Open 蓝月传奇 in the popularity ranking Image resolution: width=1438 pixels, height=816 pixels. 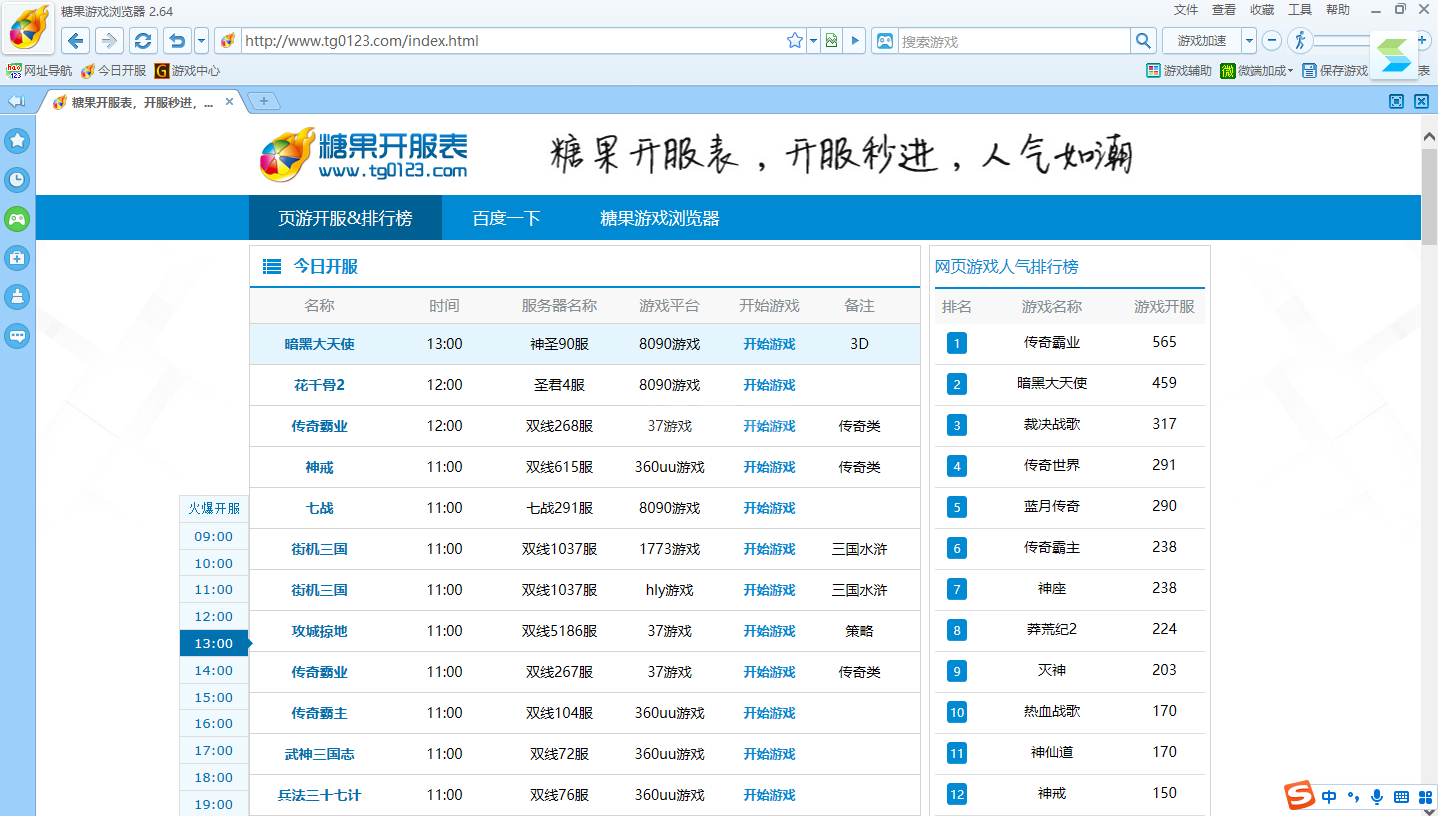tap(1052, 506)
